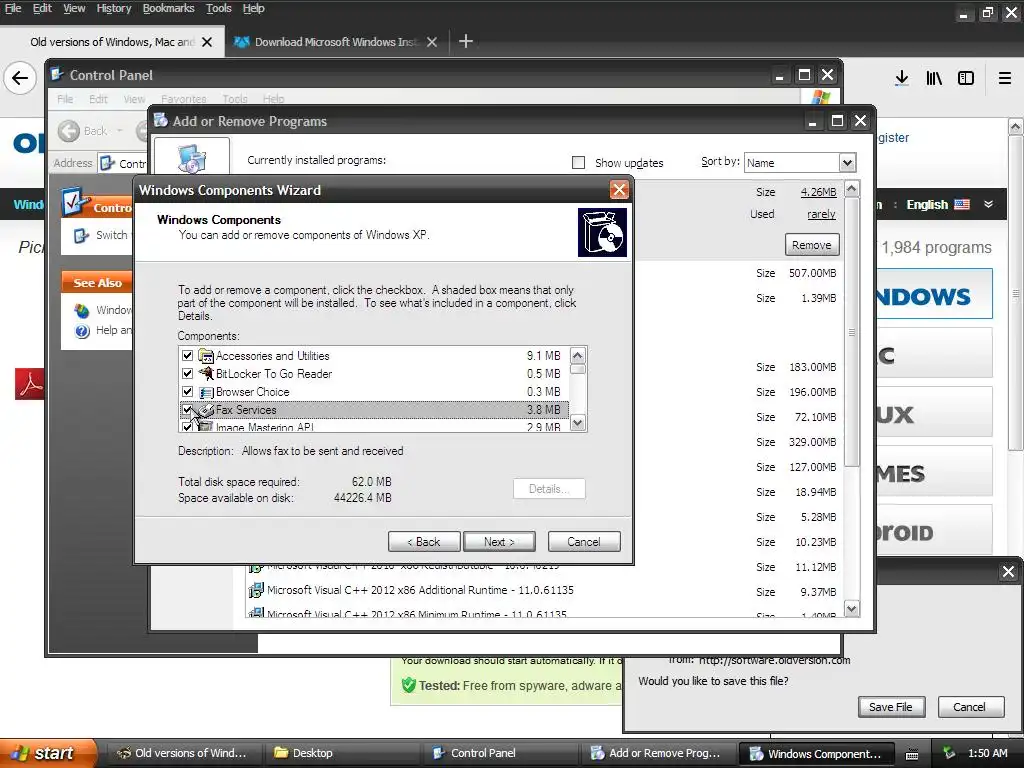Screen dimensions: 1024x768
Task: Click the 4.26MB size link
Action: click(x=818, y=192)
